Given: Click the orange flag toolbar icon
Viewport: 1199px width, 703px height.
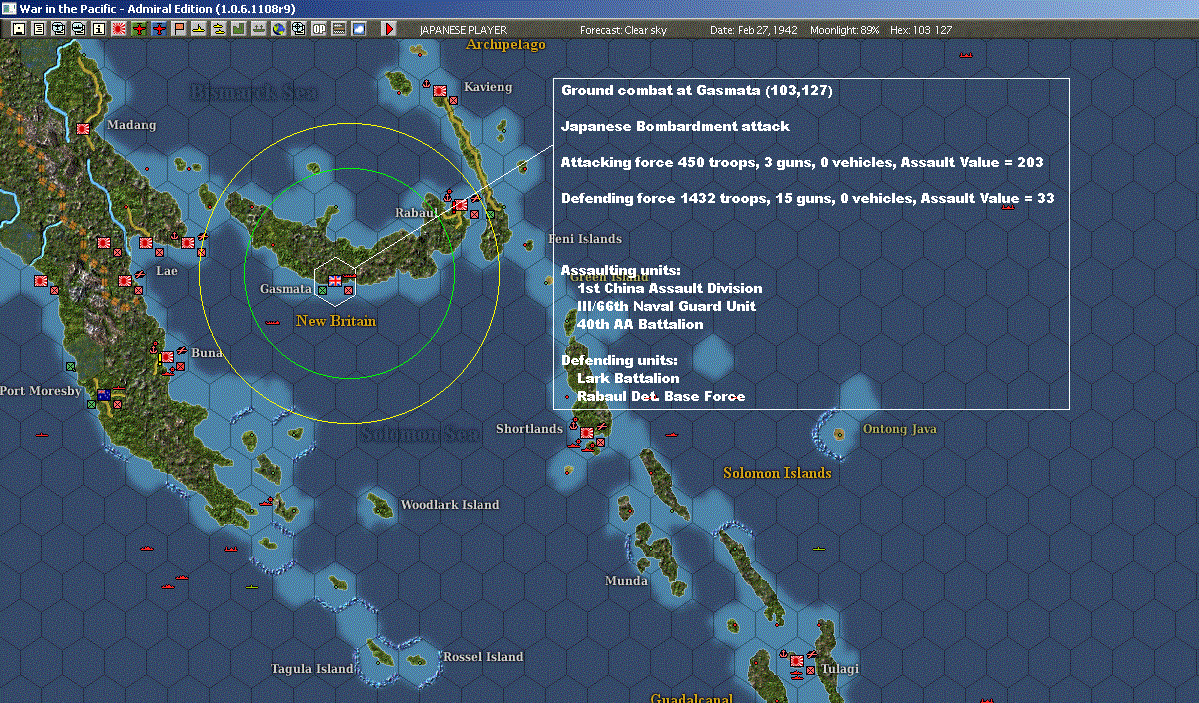Looking at the screenshot, I should 179,29.
